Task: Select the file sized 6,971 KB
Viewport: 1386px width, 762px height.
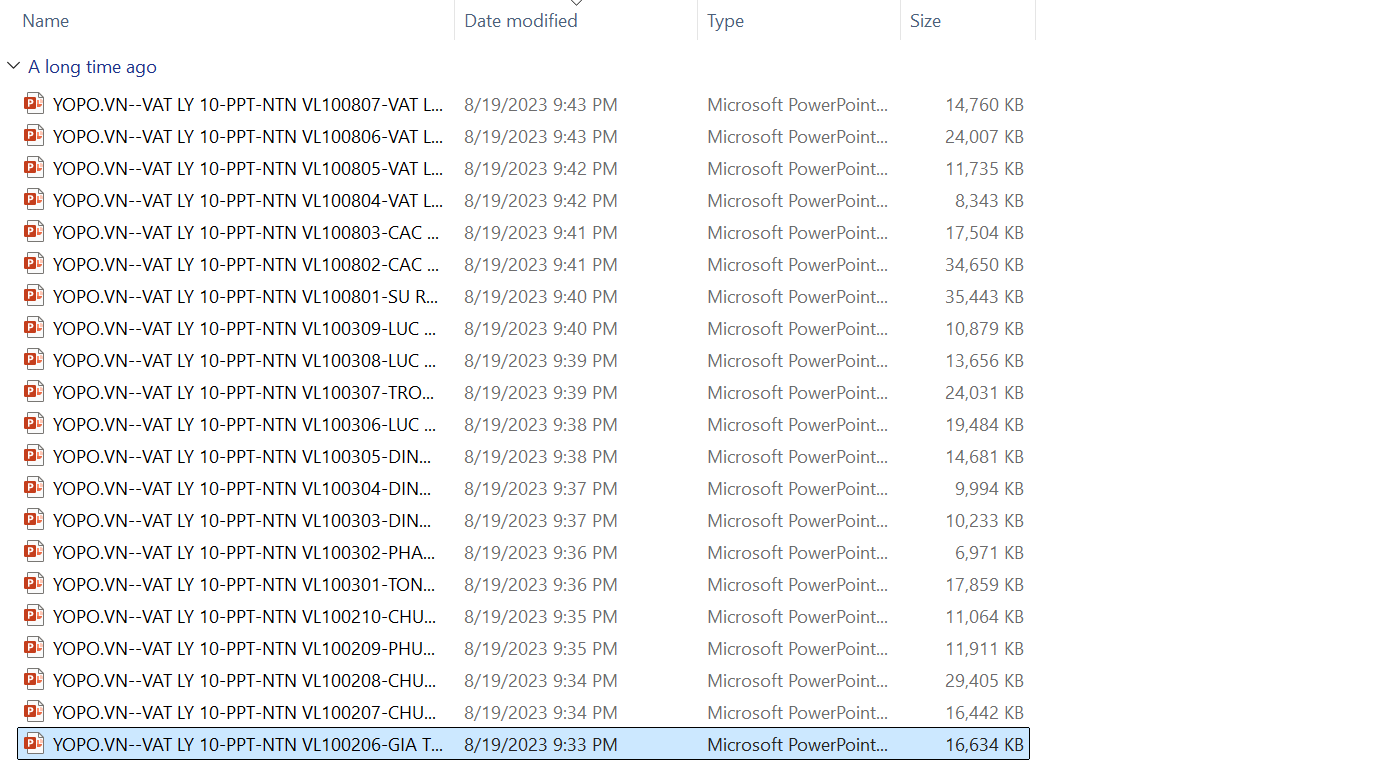Action: (988, 552)
